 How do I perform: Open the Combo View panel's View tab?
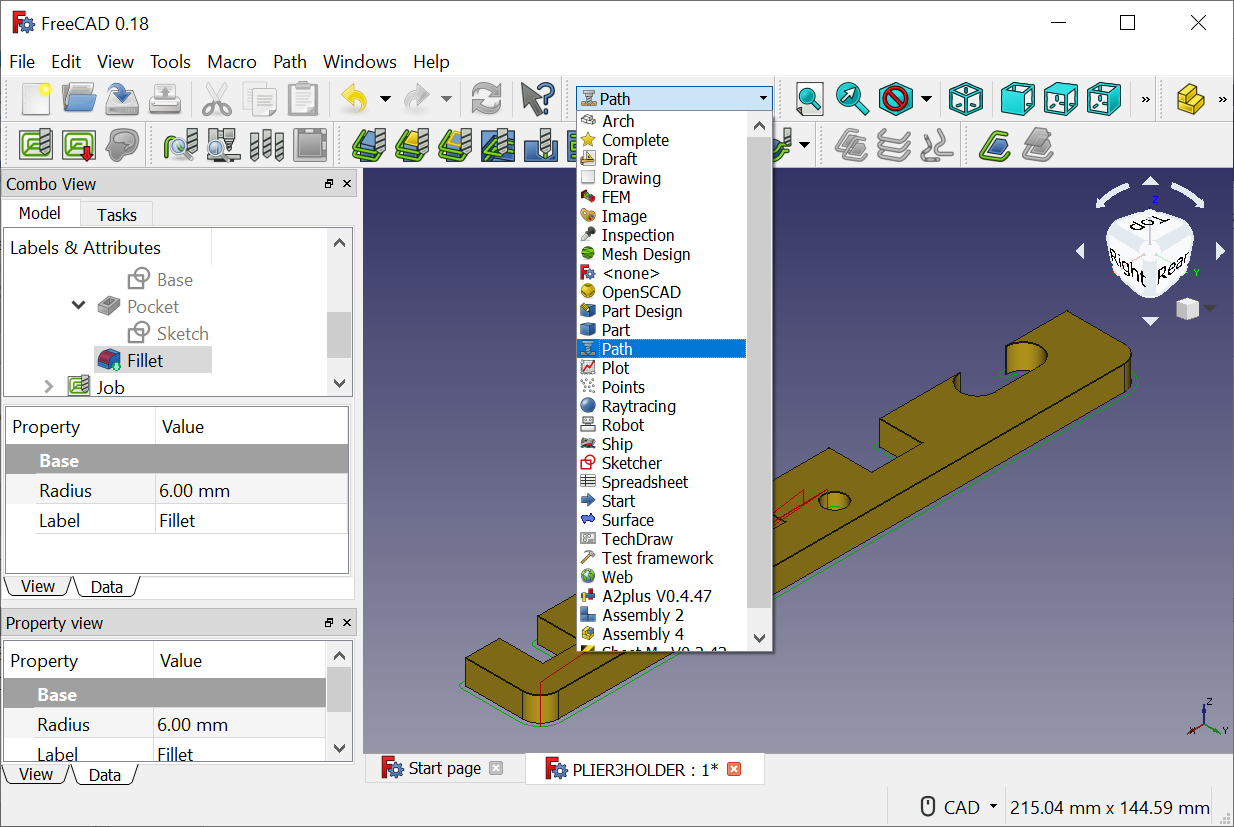(38, 586)
